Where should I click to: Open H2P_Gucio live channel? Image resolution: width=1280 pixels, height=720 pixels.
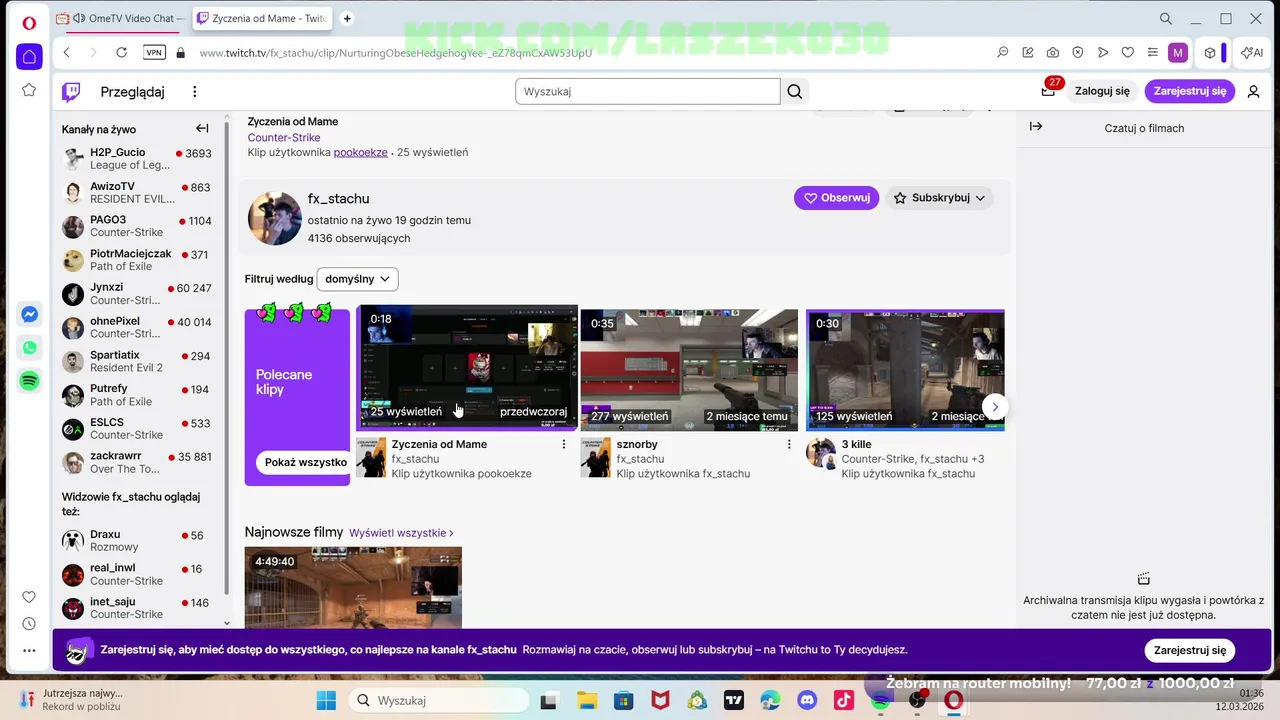pyautogui.click(x=137, y=158)
